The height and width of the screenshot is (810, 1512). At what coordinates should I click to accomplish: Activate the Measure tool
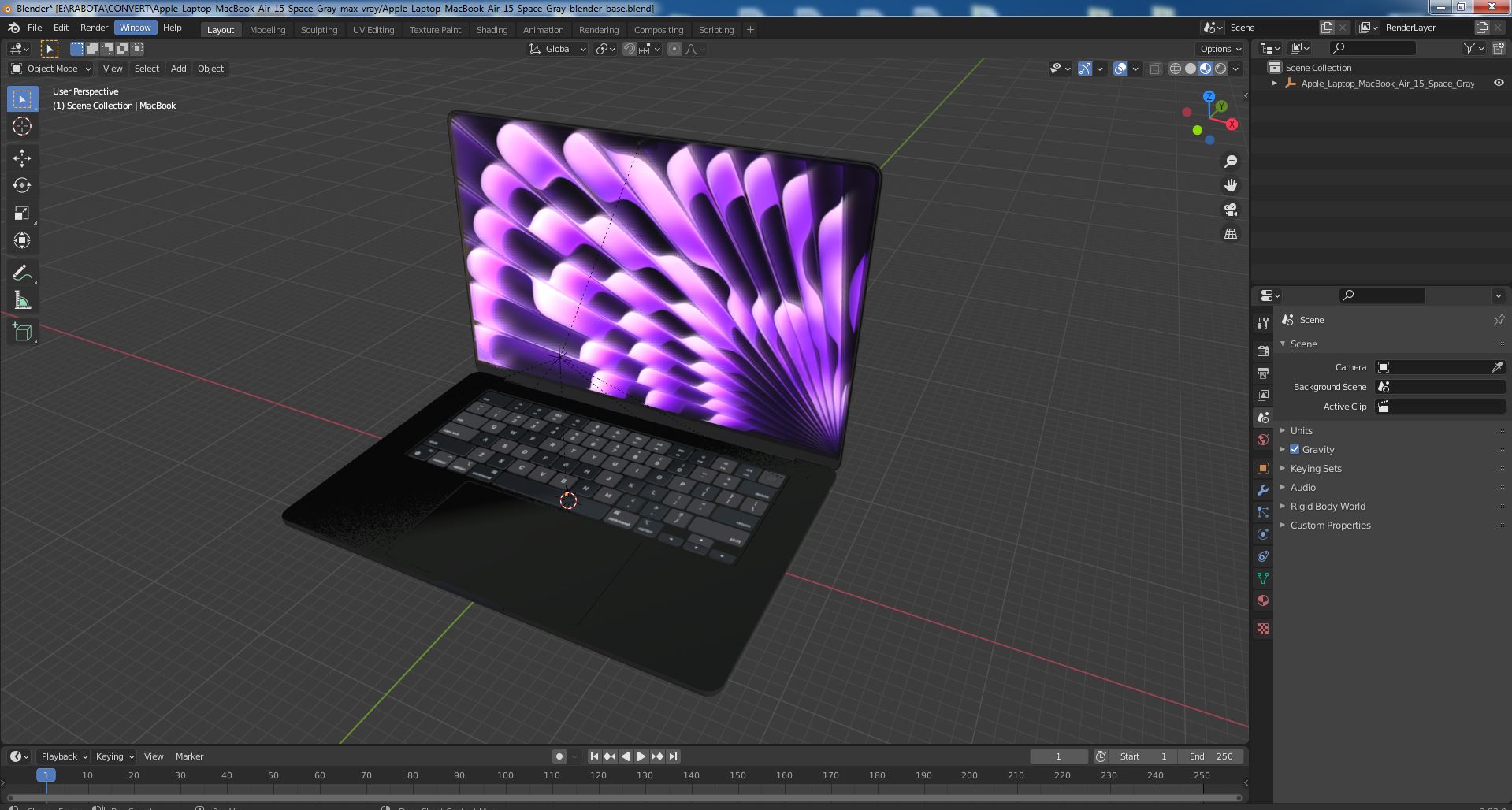pos(22,300)
